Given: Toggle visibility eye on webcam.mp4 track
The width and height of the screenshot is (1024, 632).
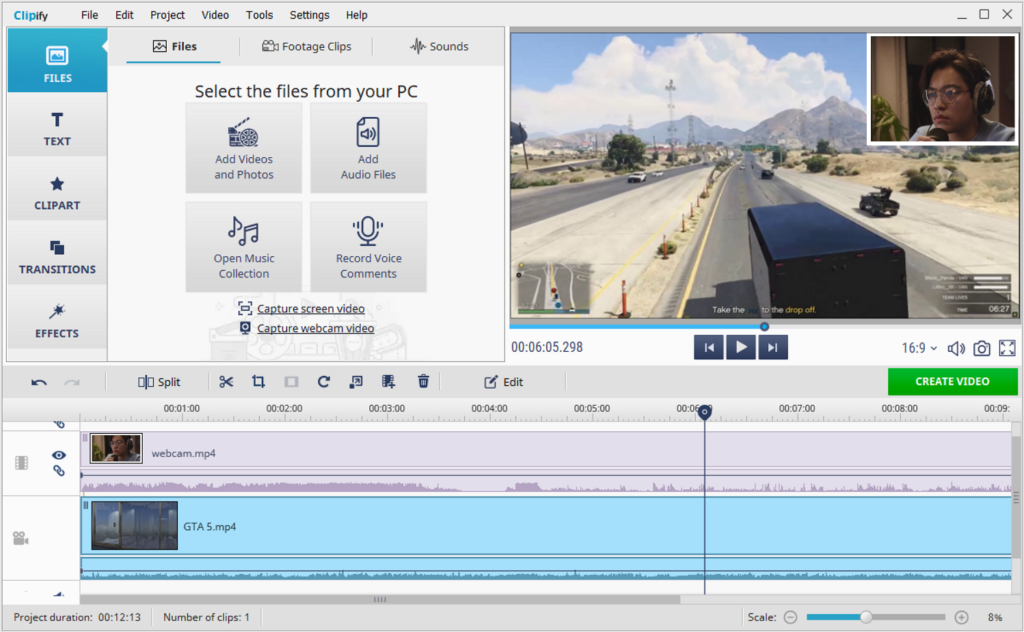Looking at the screenshot, I should click(59, 455).
